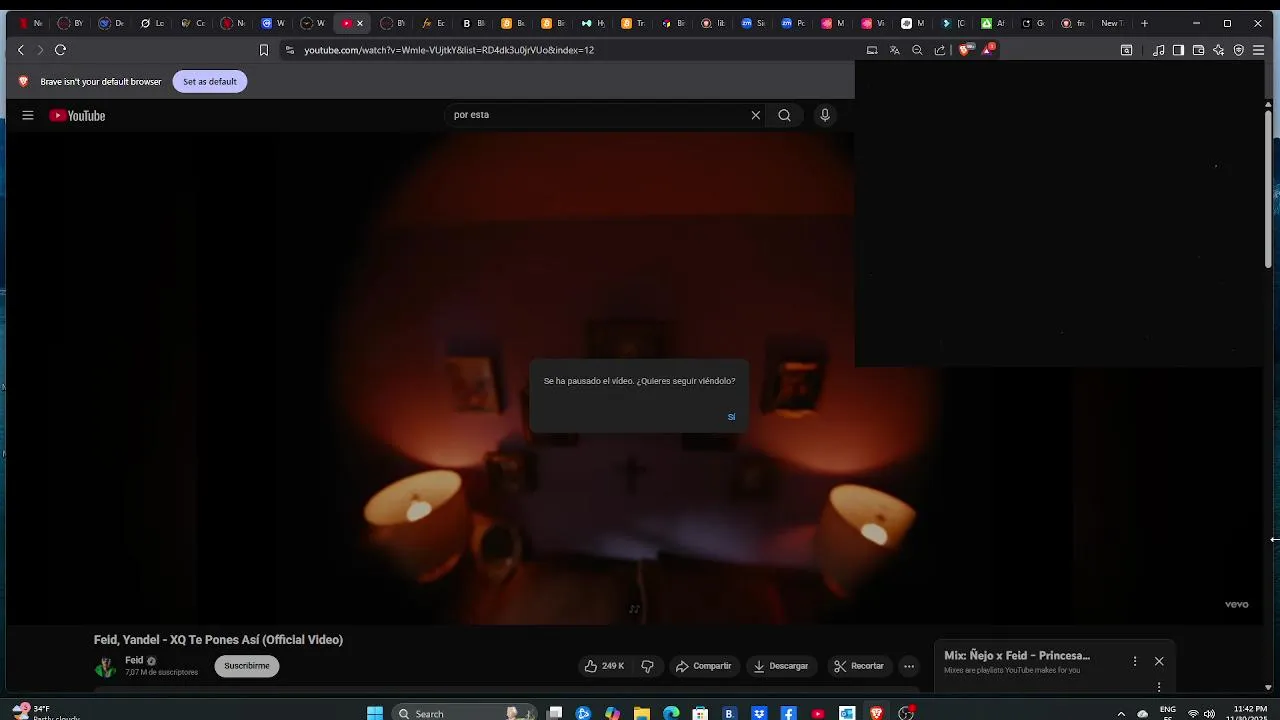The width and height of the screenshot is (1280, 720).
Task: Toggle the browser sidebar panel
Action: (1178, 50)
